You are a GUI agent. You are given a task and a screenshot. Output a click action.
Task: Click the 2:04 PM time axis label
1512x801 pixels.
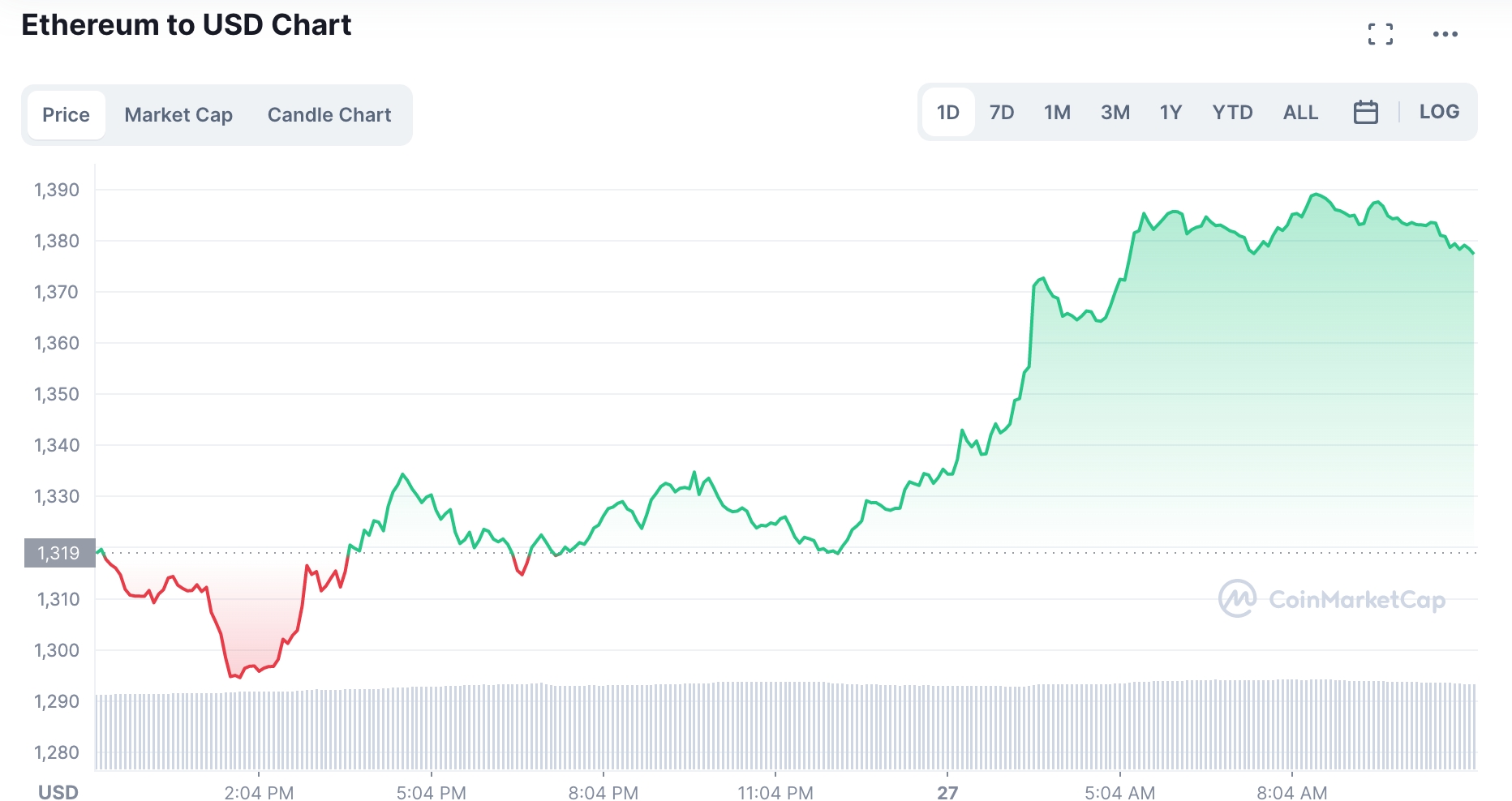point(259,792)
